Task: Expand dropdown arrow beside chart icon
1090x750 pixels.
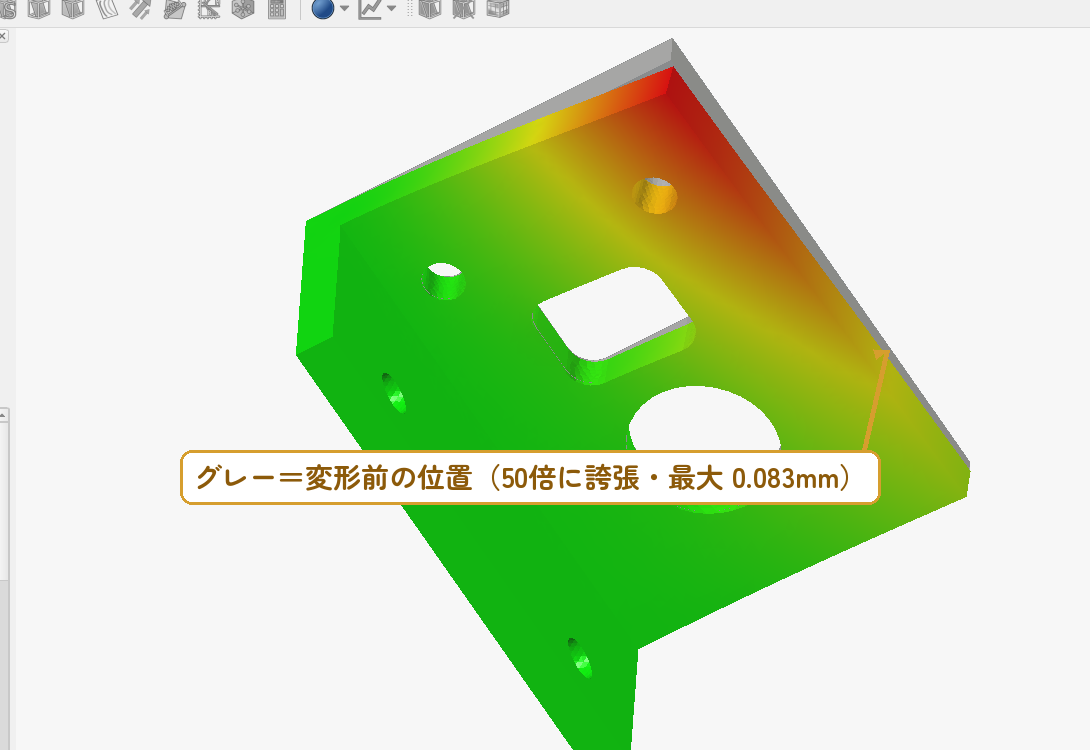Action: pyautogui.click(x=391, y=8)
